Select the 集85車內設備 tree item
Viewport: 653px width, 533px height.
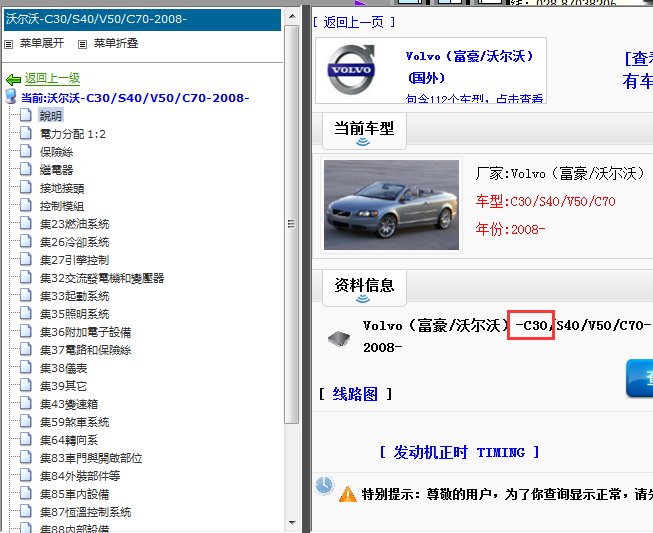click(x=74, y=494)
